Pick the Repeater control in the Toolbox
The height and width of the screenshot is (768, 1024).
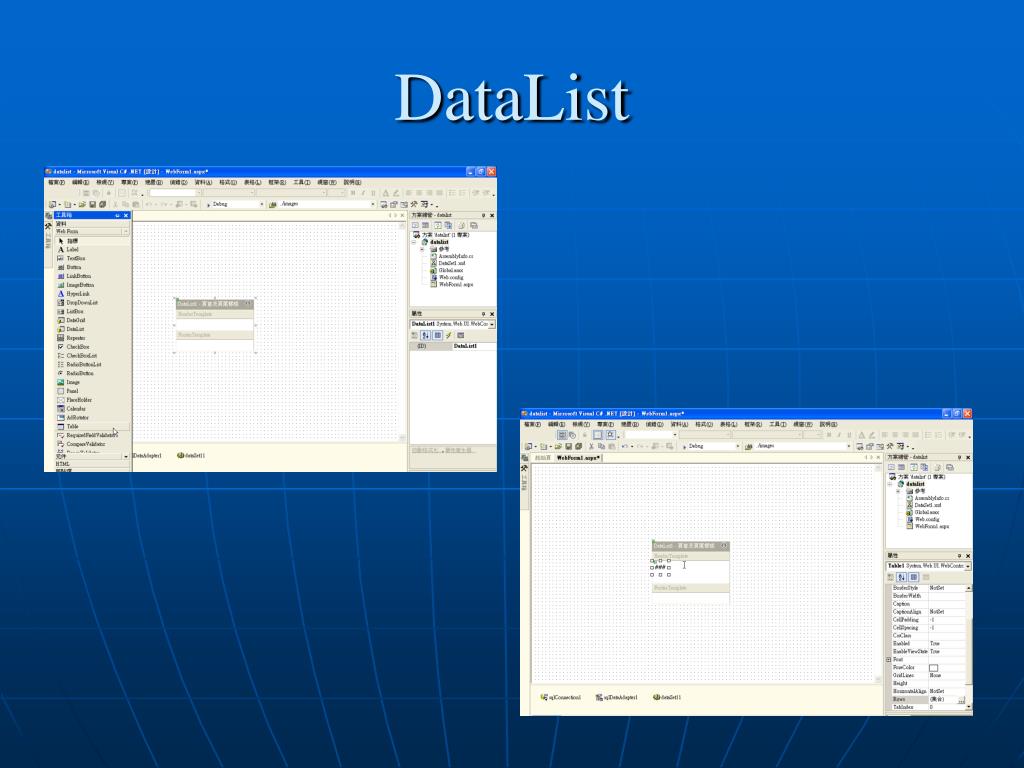(71, 338)
